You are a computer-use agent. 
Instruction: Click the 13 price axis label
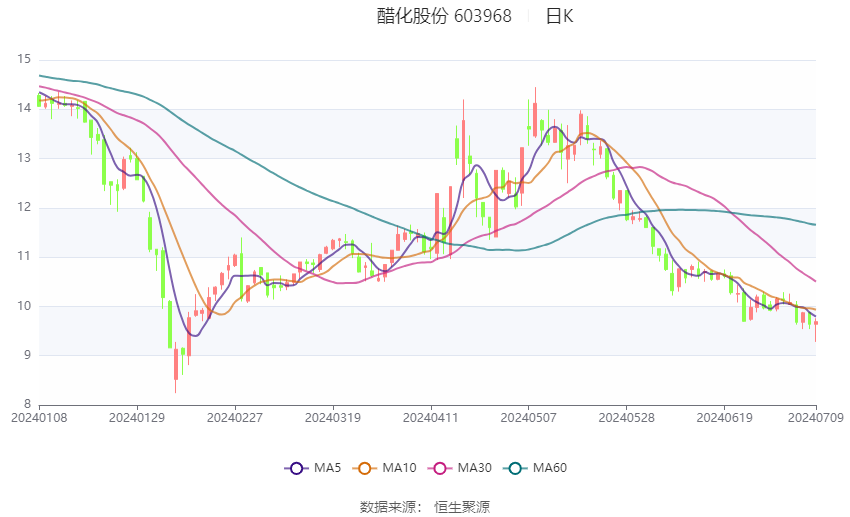point(24,158)
